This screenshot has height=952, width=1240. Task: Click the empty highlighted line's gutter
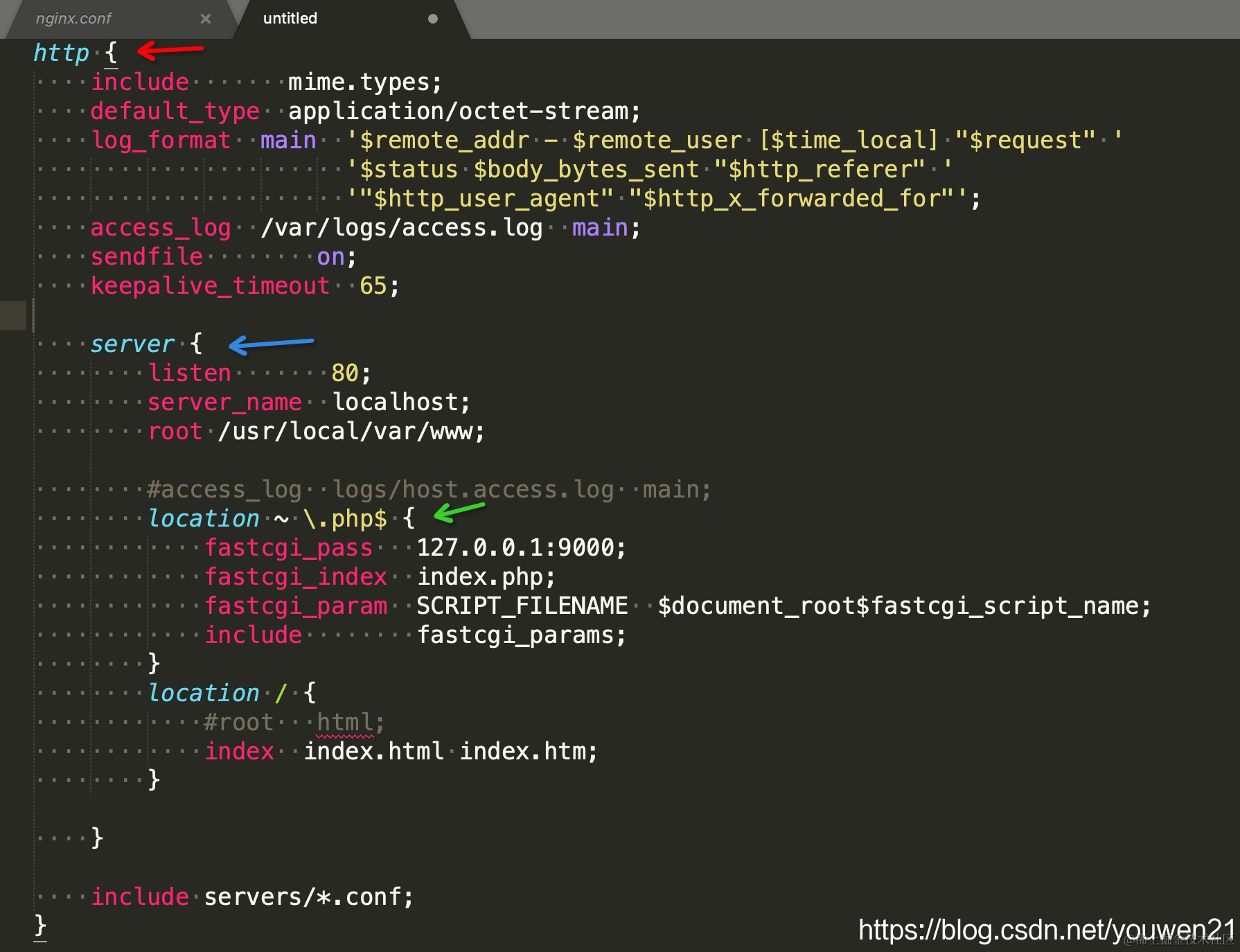[13, 315]
